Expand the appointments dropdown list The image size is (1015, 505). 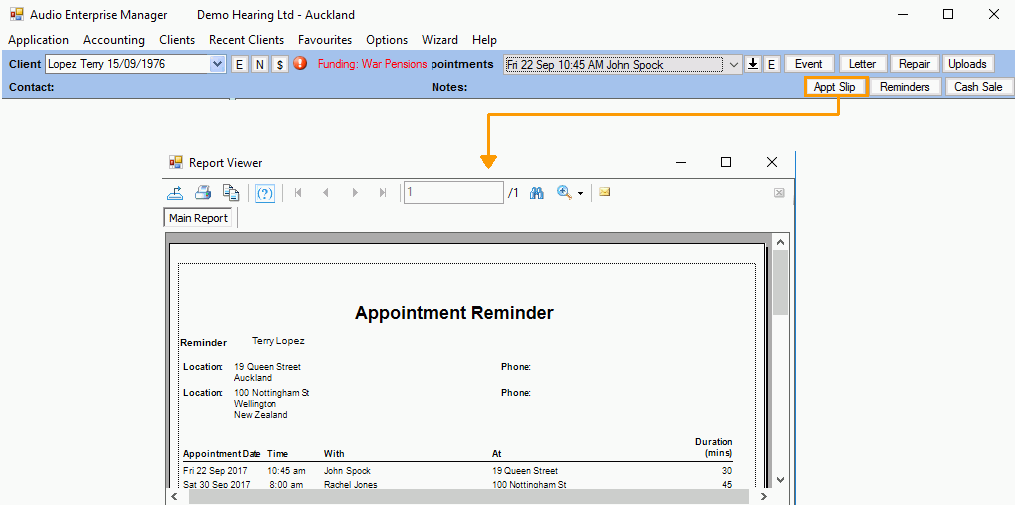(x=734, y=64)
